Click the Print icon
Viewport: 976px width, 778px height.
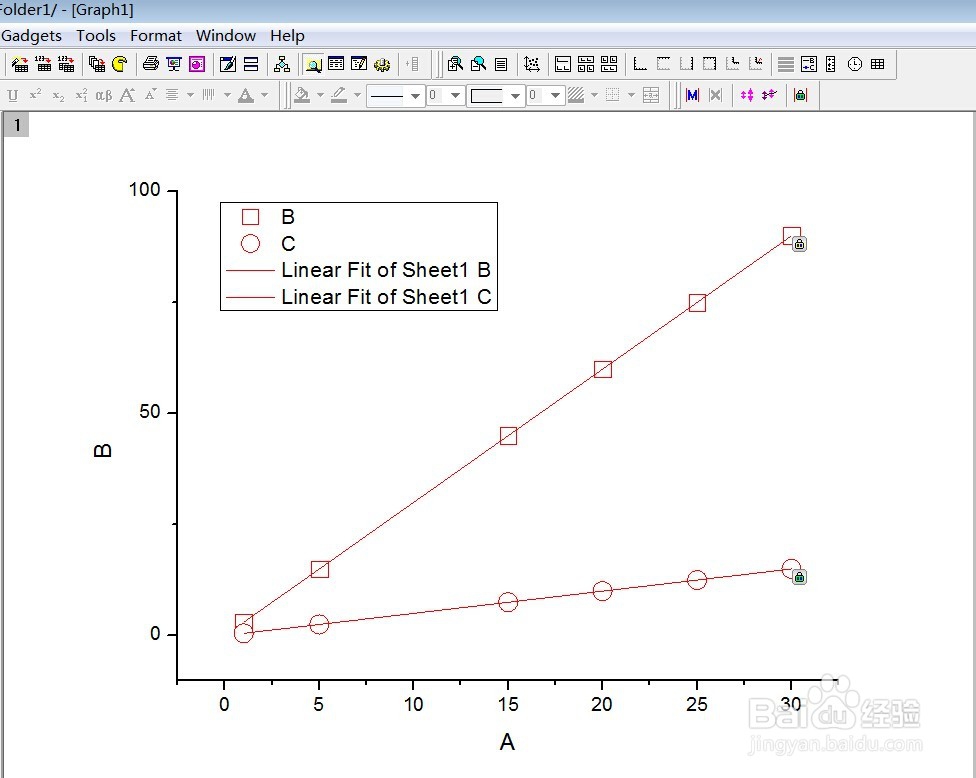[x=151, y=63]
